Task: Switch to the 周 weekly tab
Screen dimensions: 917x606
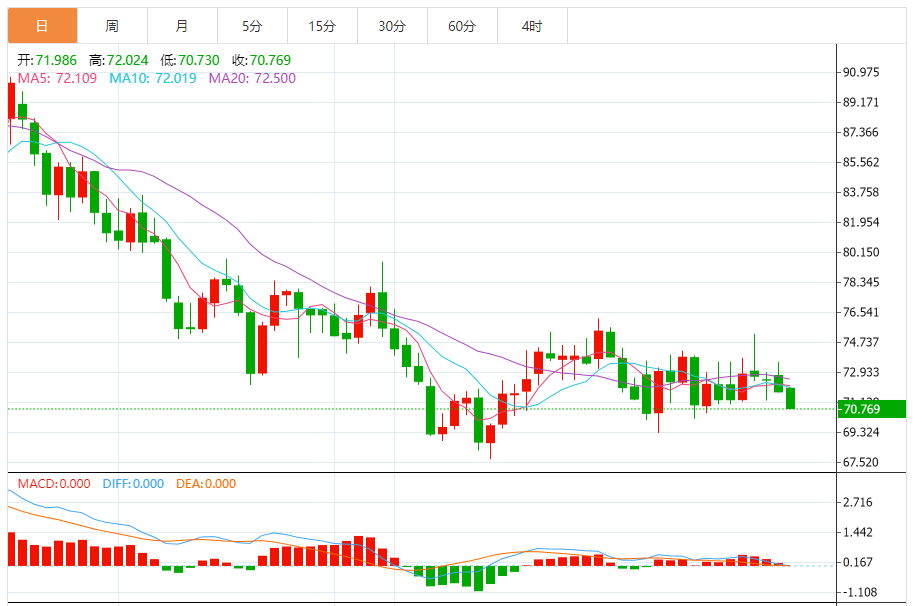Action: click(x=112, y=26)
